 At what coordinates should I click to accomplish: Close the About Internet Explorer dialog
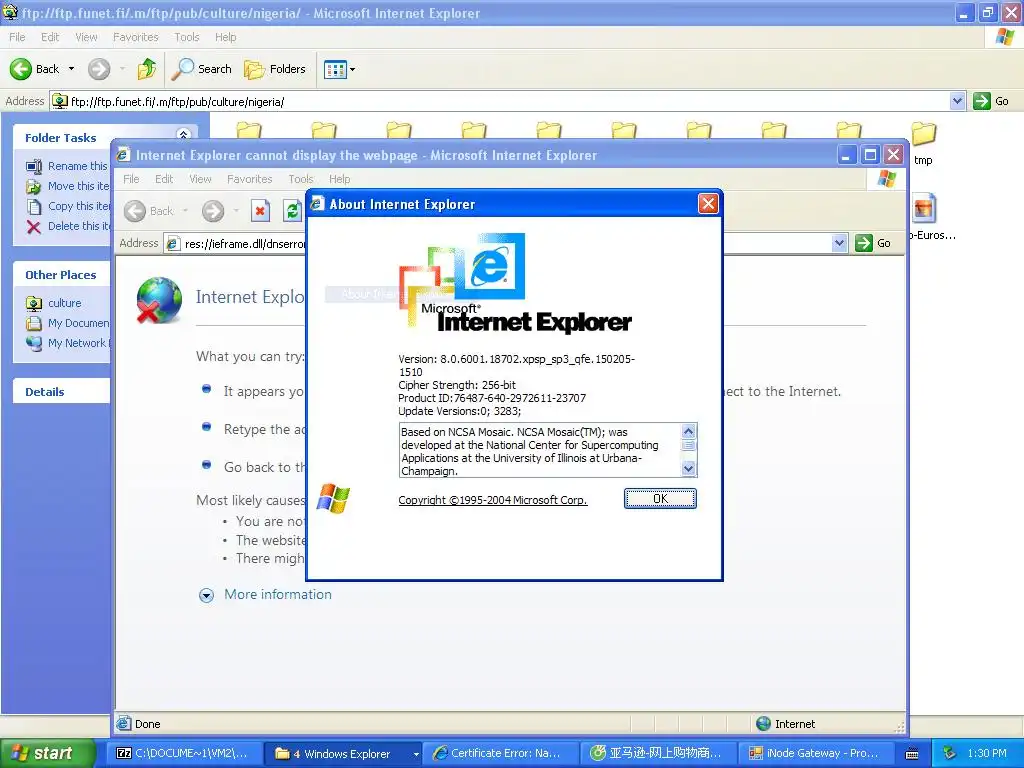click(x=708, y=204)
